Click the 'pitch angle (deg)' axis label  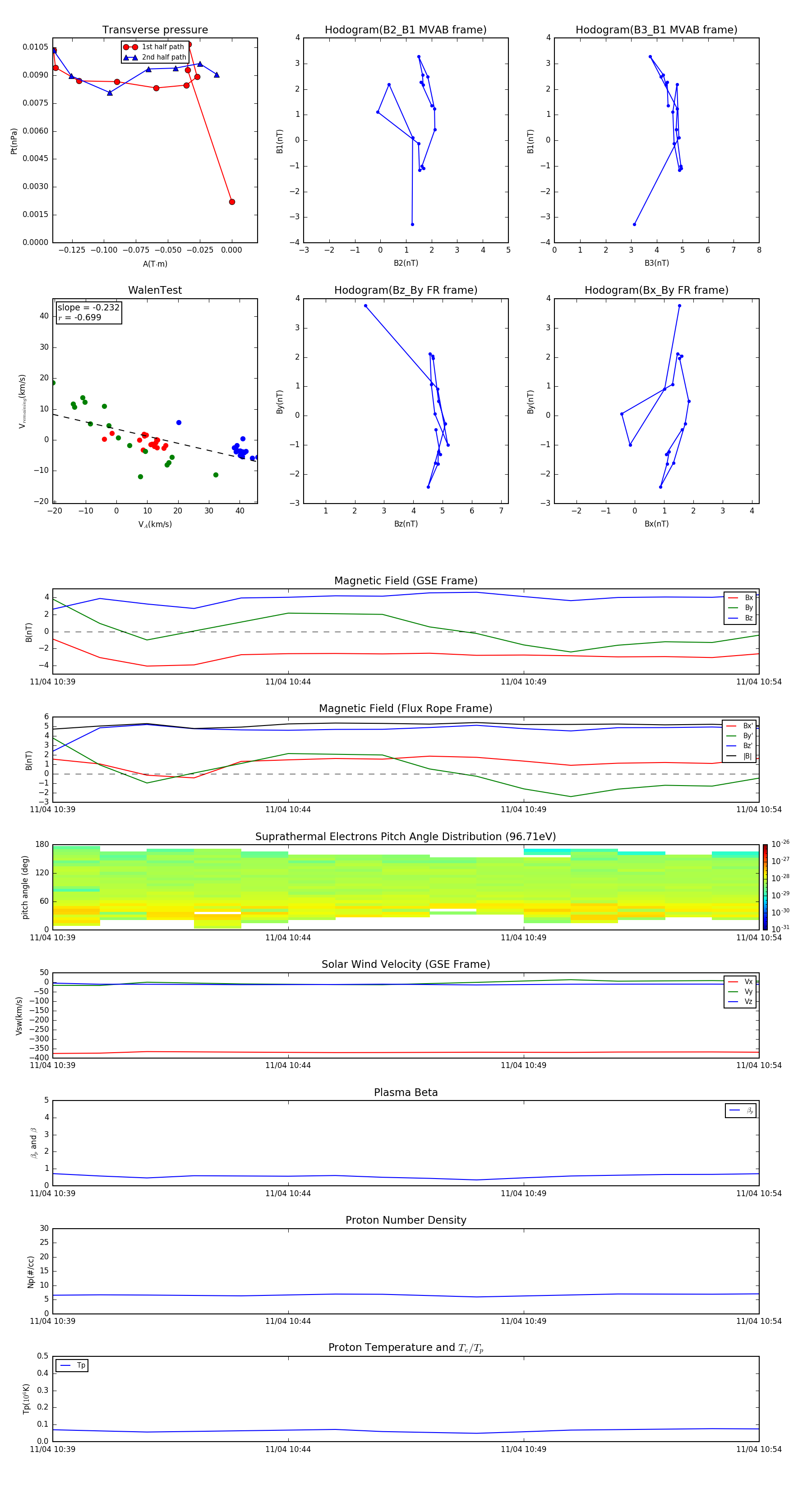(25, 887)
